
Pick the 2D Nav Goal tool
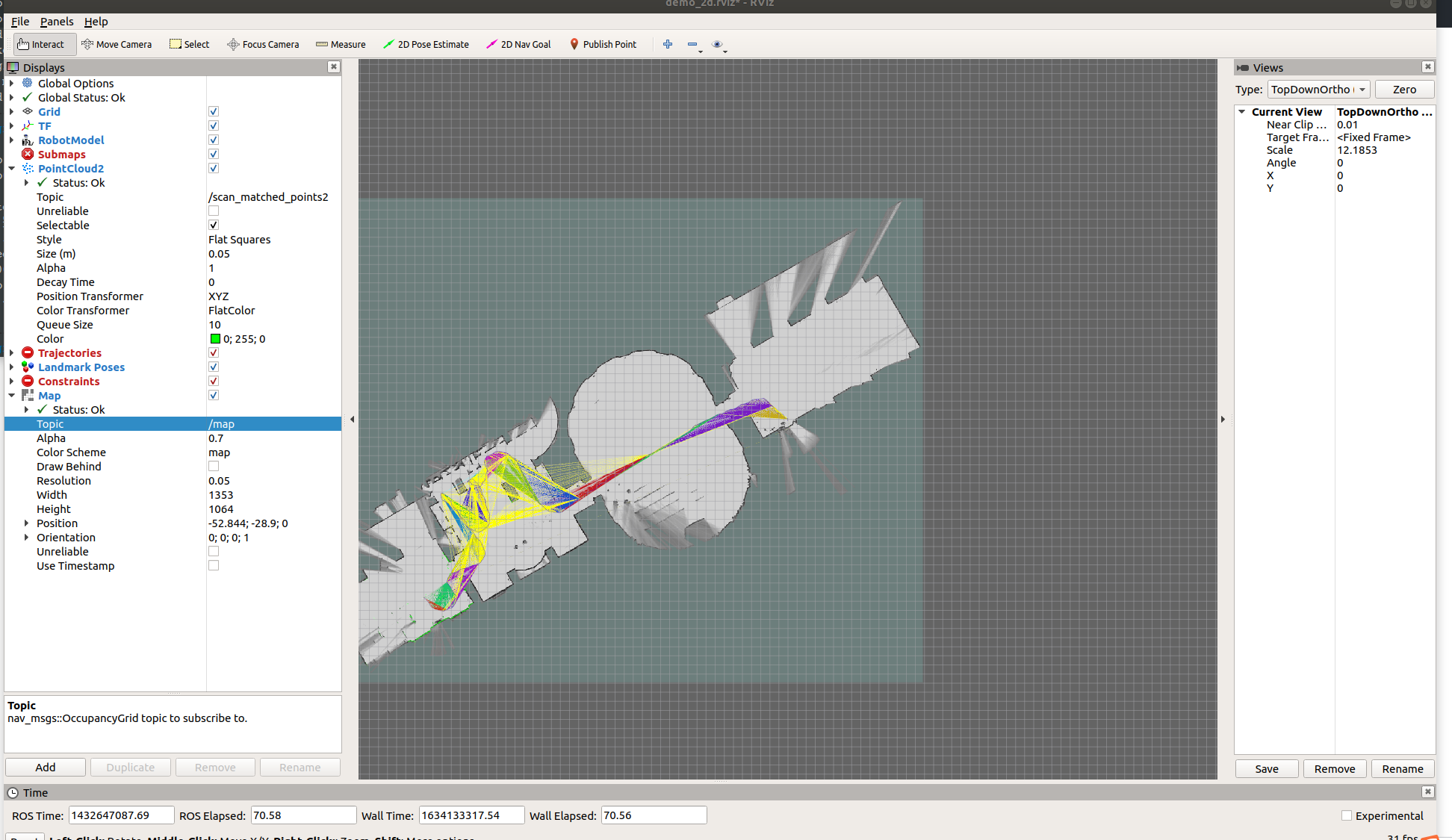coord(518,44)
